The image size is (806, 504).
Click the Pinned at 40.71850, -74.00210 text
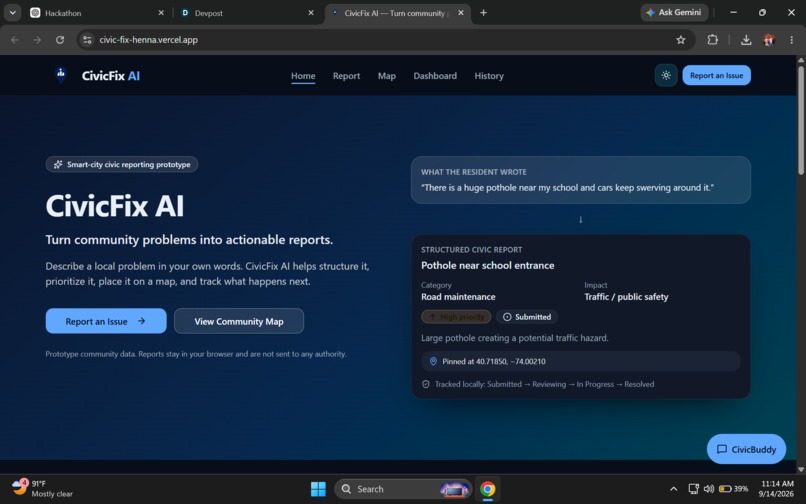point(493,362)
